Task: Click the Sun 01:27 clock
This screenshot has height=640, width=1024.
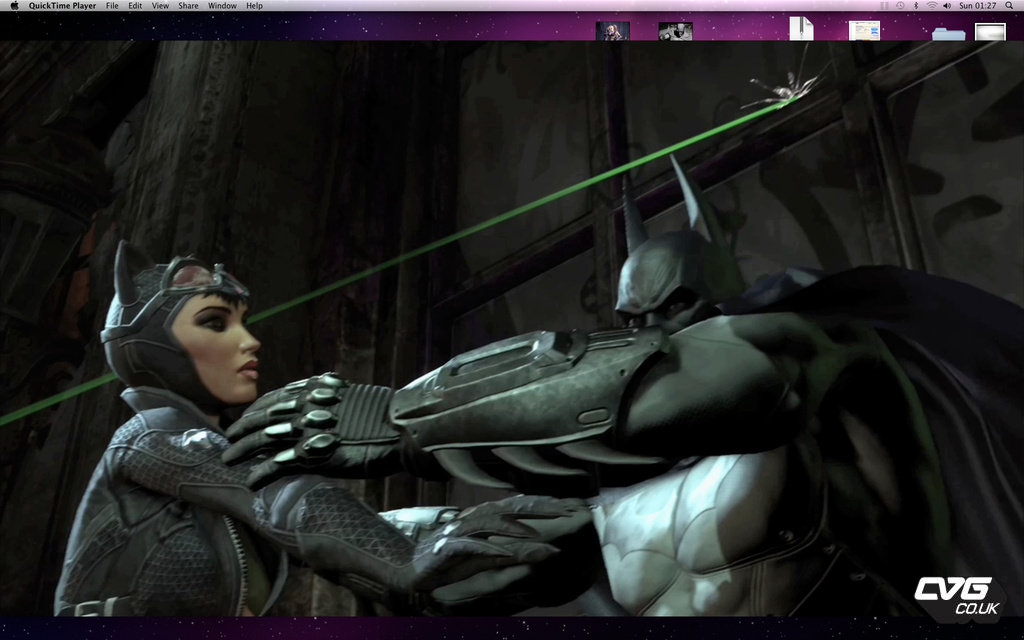Action: pyautogui.click(x=978, y=6)
